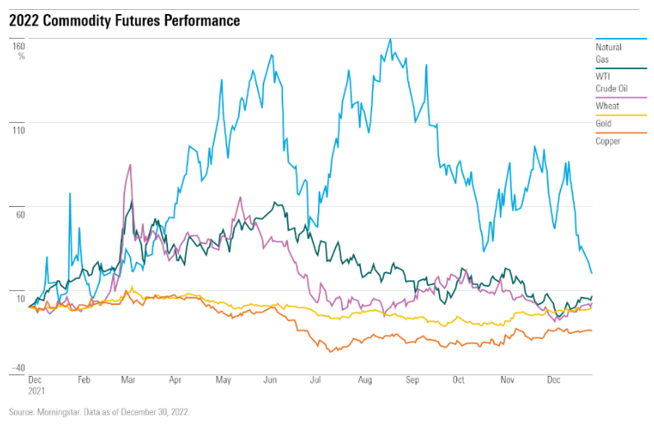Viewport: 654px width, 424px height.
Task: Click the Aug x-axis month label
Action: click(362, 381)
